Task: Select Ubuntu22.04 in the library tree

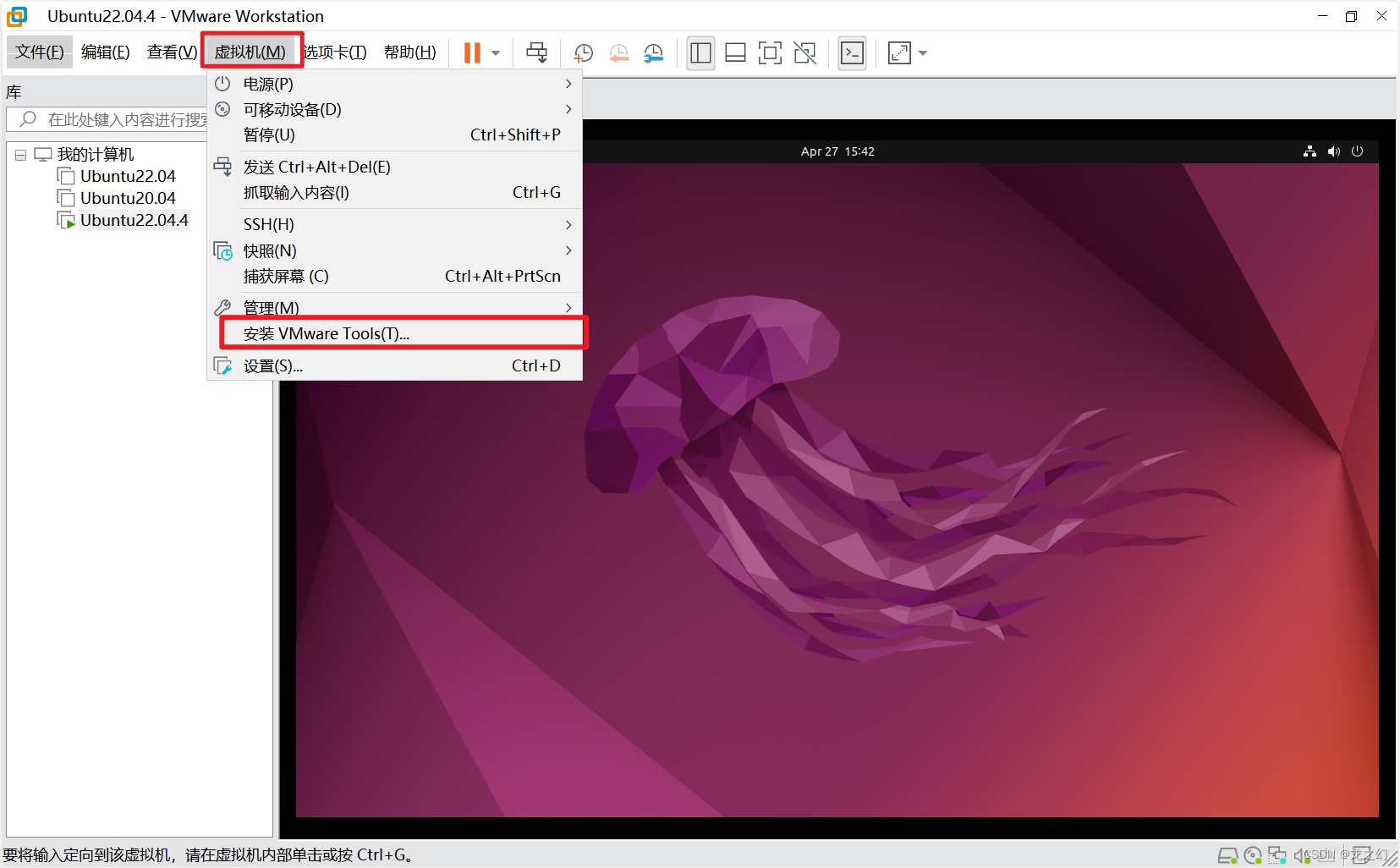Action: (128, 176)
